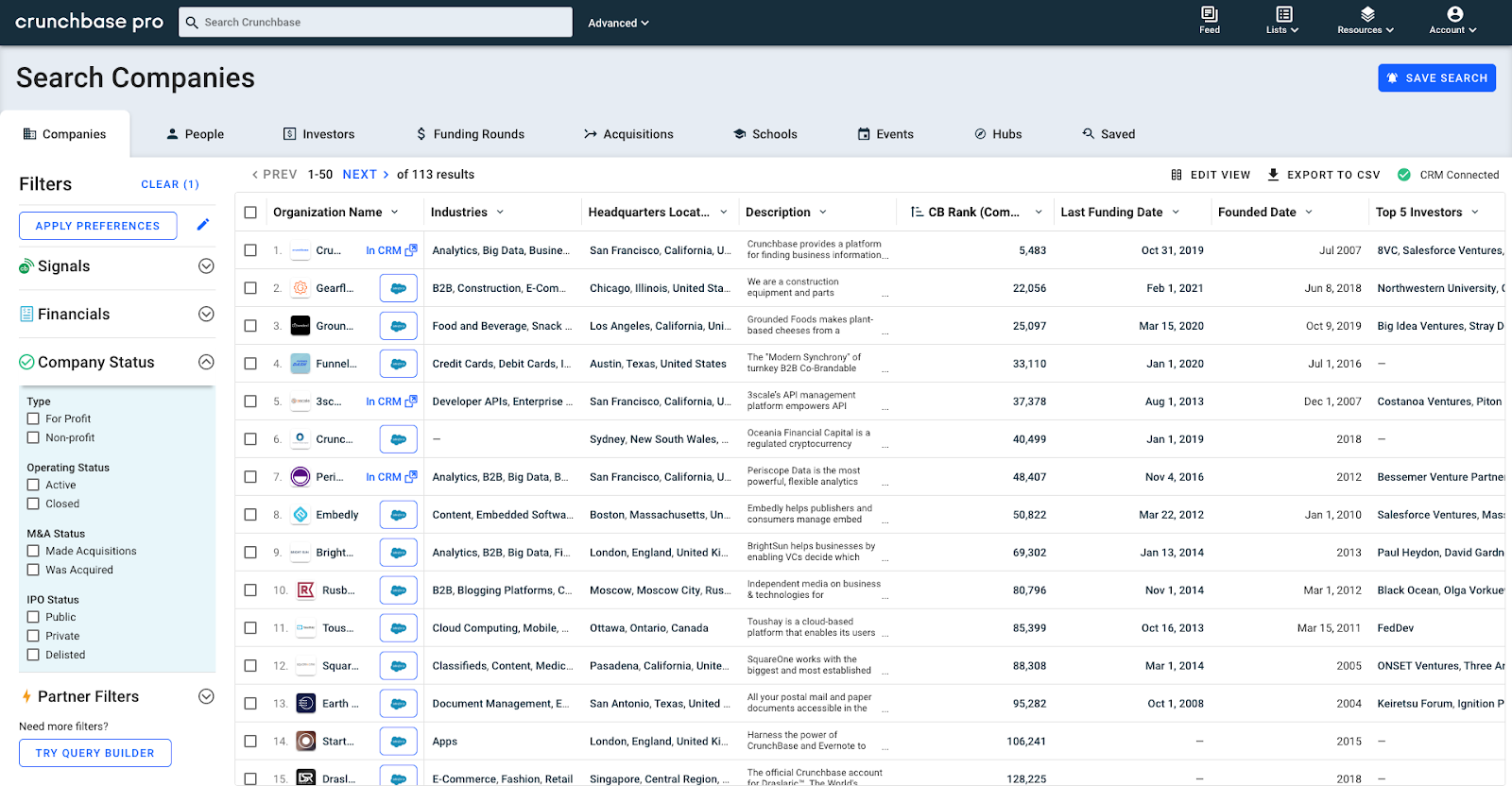Open Organization Name column dropdown
This screenshot has height=786, width=1512.
click(x=395, y=213)
